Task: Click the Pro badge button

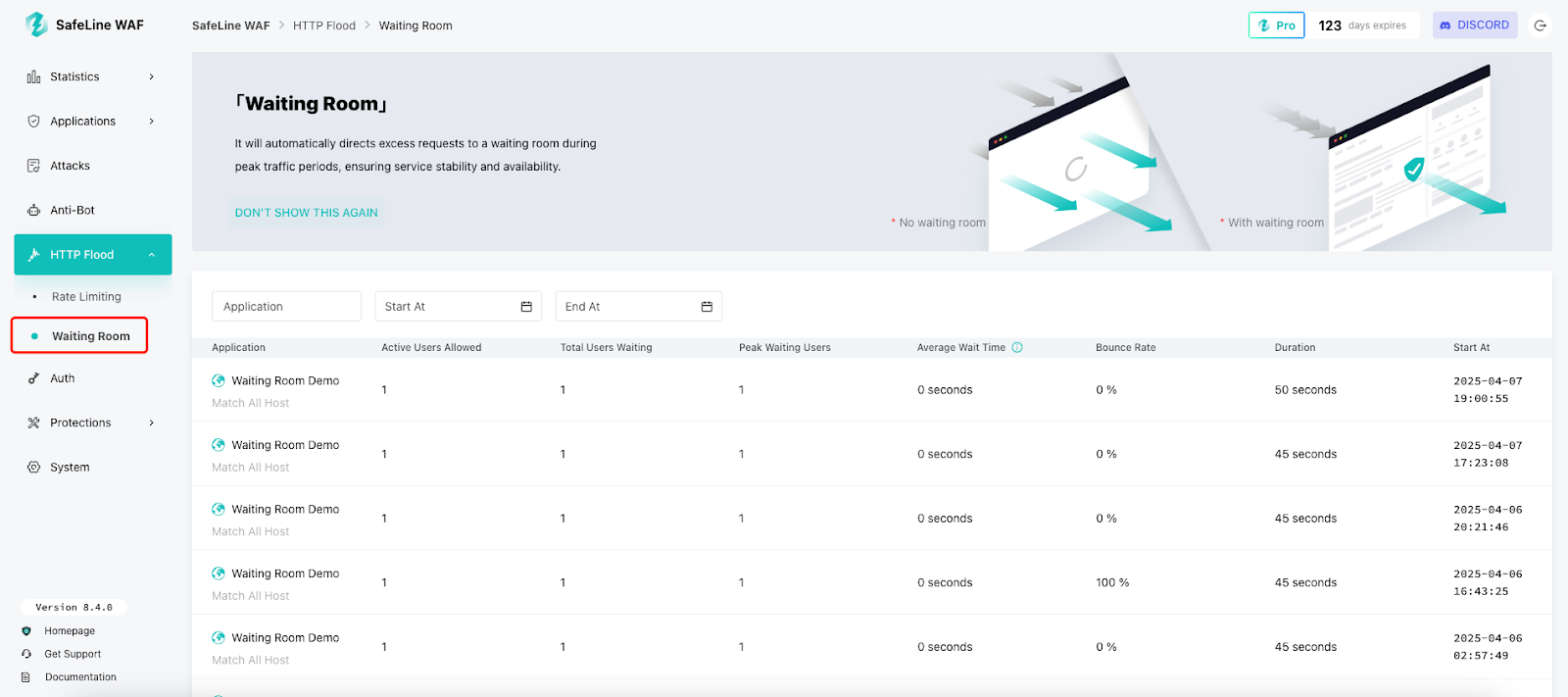Action: 1276,25
